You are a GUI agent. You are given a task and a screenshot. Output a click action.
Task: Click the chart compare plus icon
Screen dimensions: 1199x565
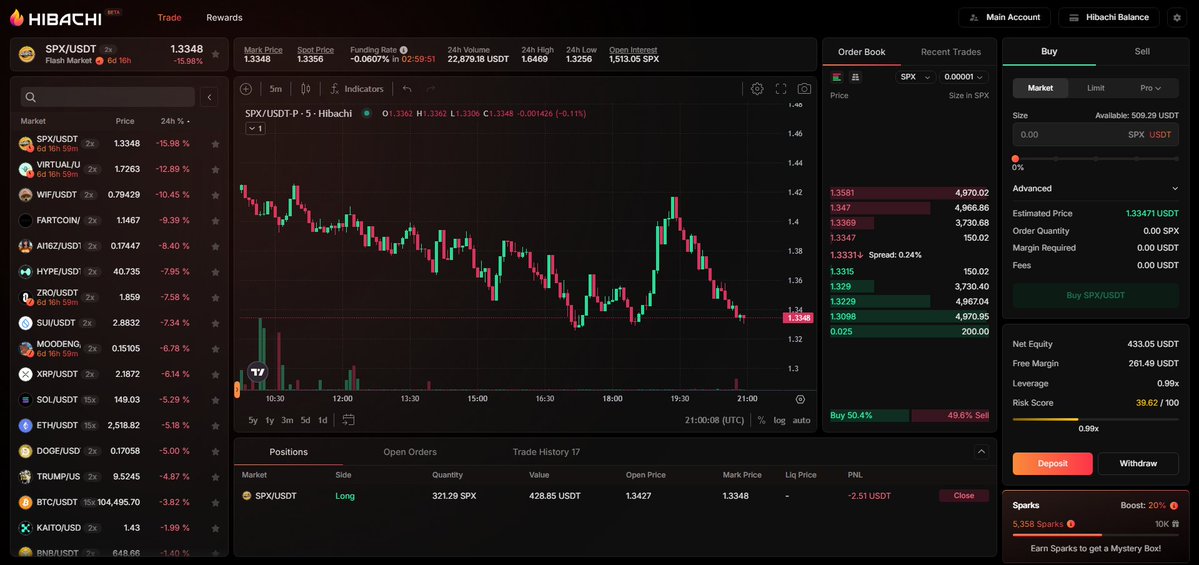[245, 89]
